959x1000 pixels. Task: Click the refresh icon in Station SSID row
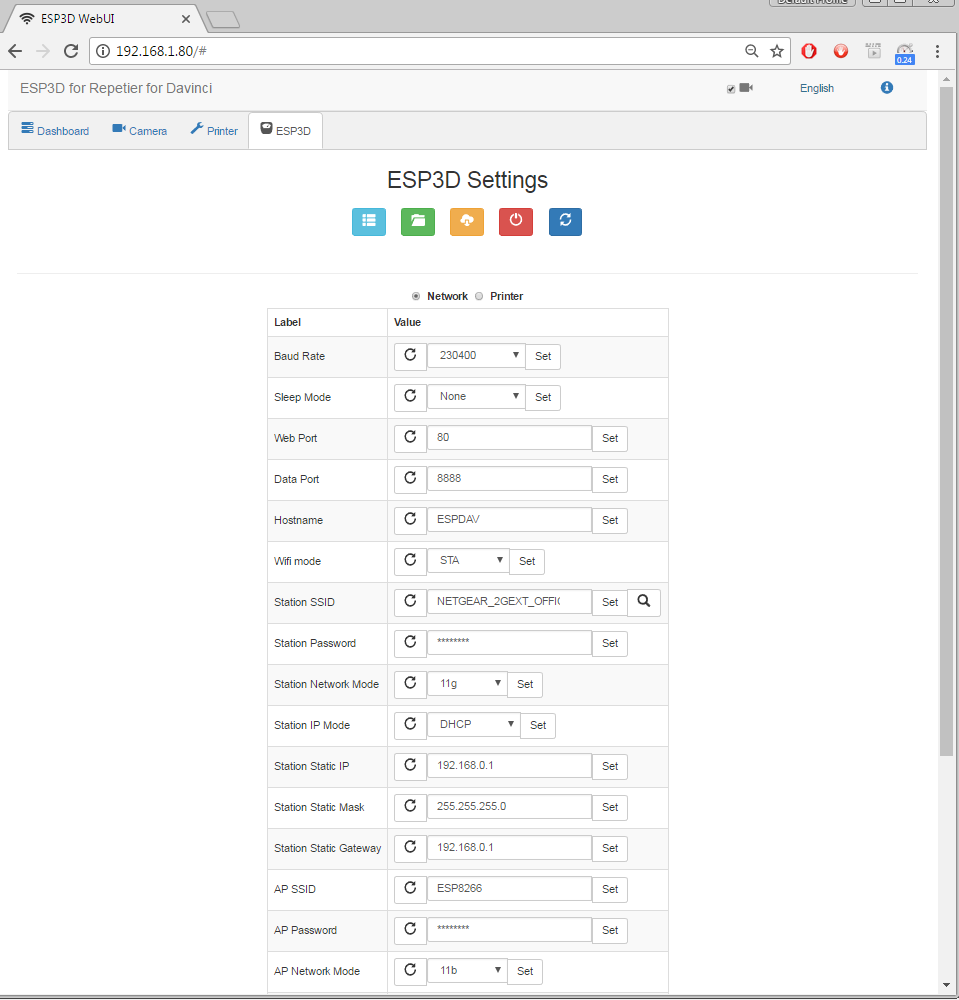coord(410,601)
